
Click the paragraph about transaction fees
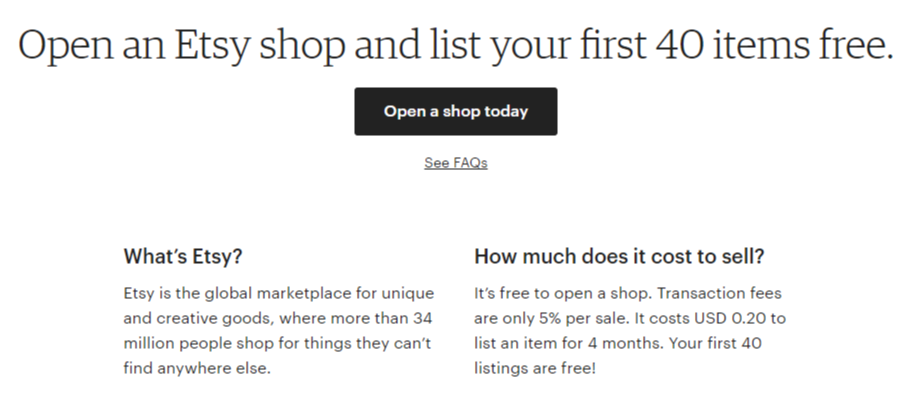click(630, 331)
